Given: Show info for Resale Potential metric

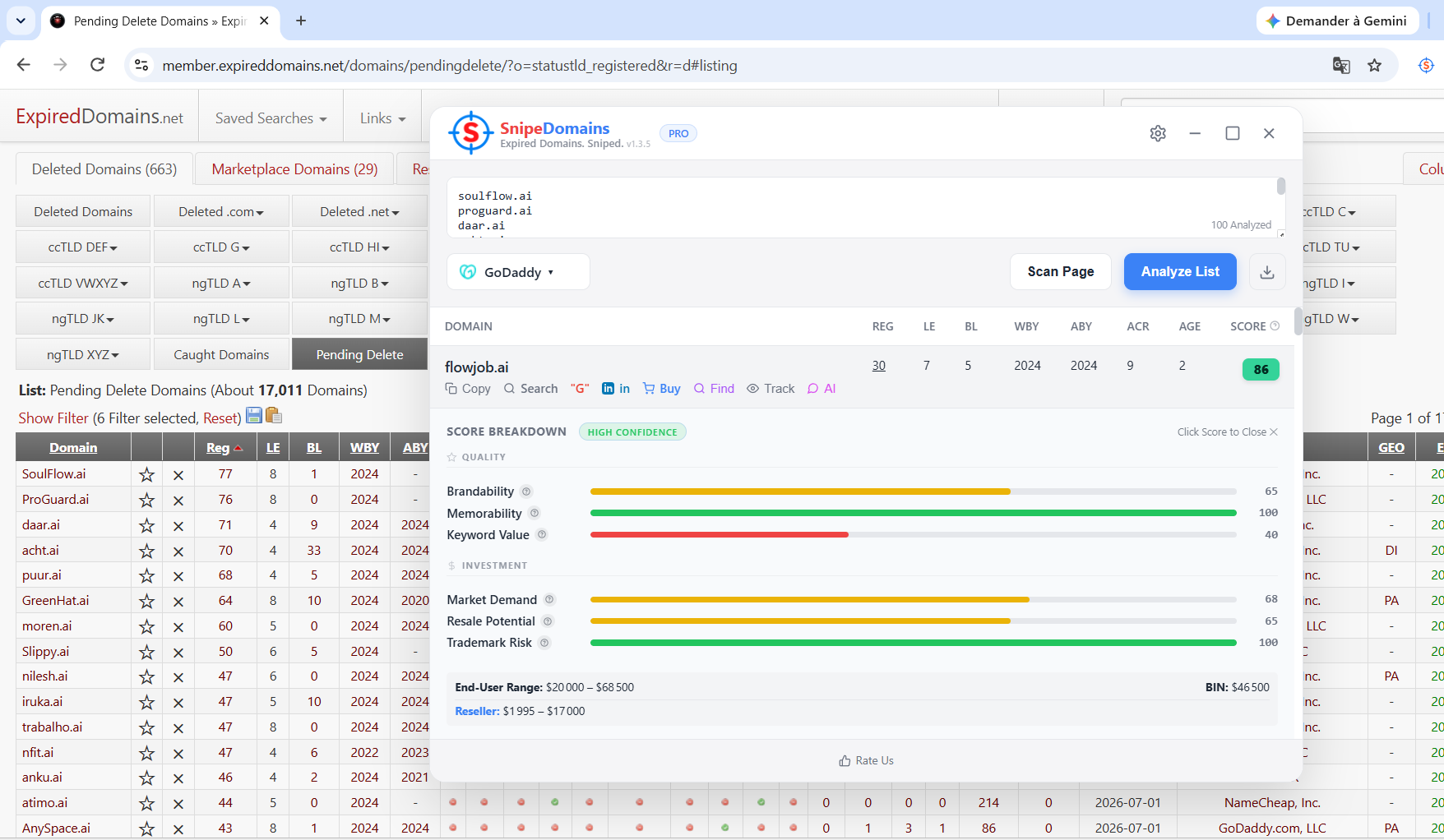Looking at the screenshot, I should tap(548, 621).
